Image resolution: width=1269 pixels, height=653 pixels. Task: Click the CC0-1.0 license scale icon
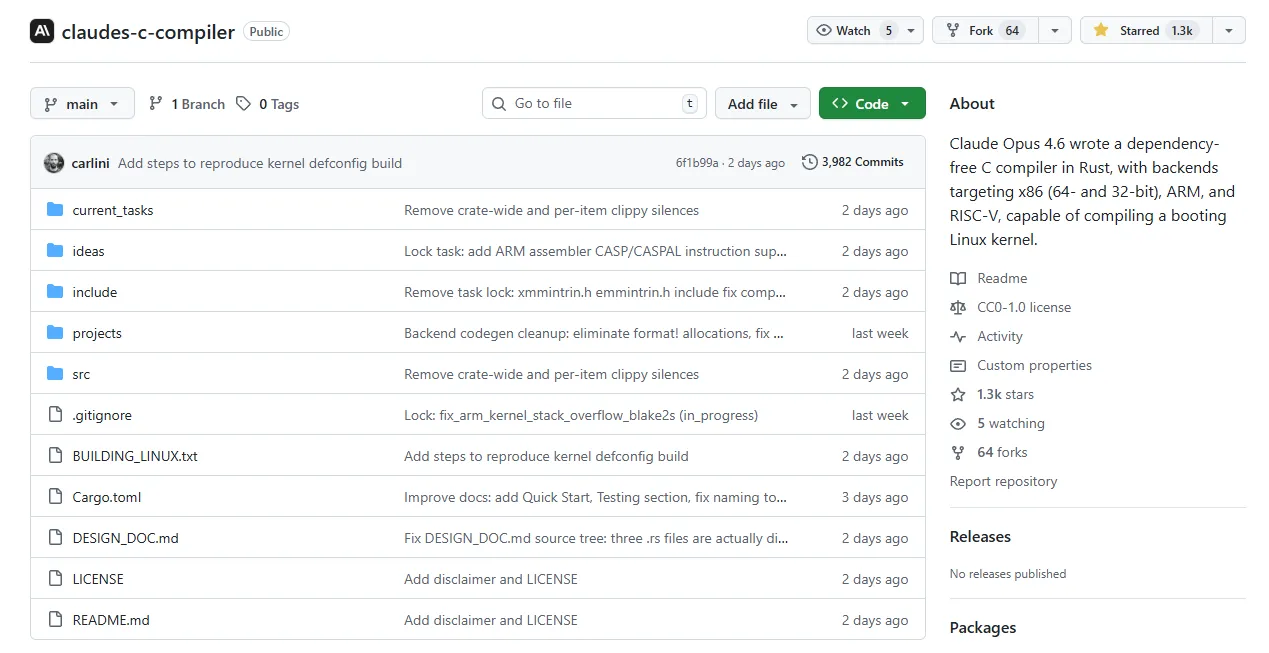tap(958, 307)
